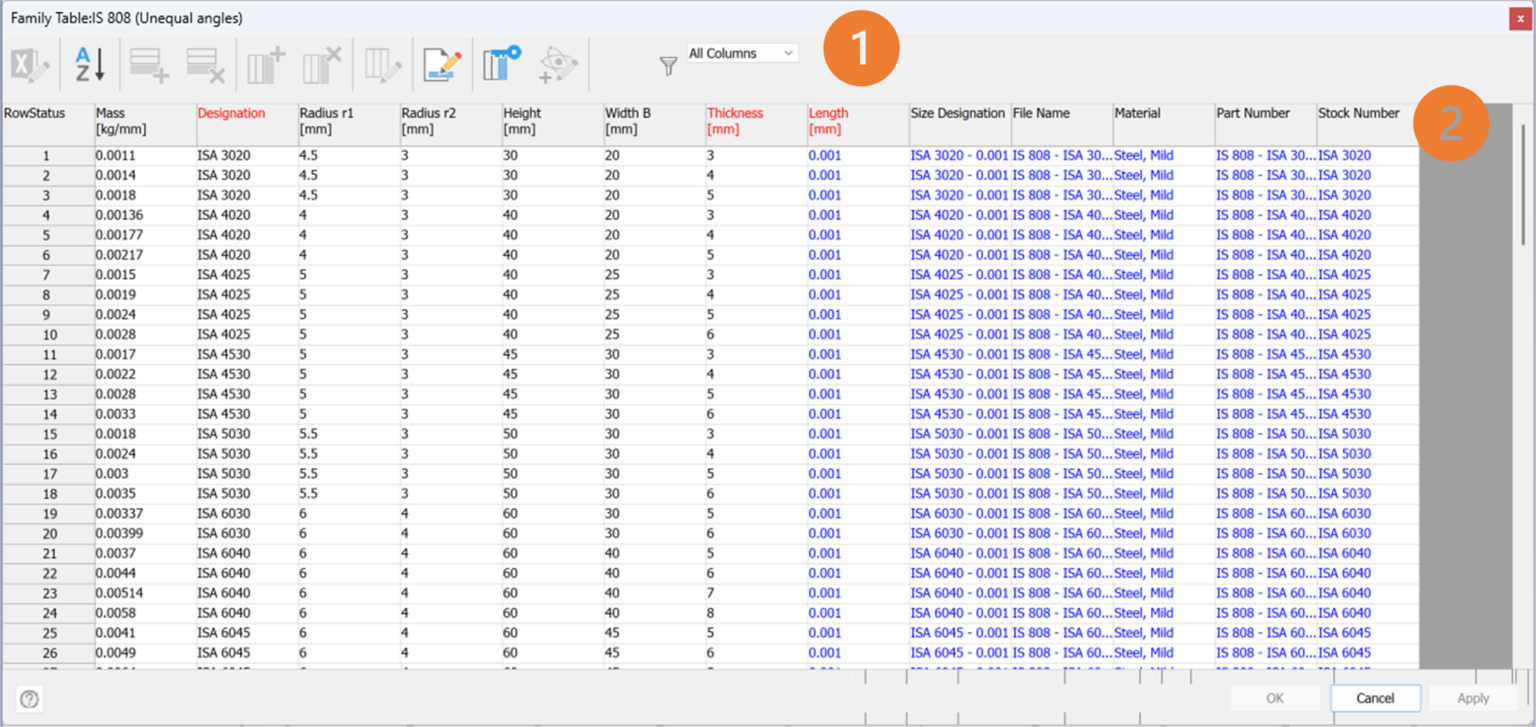The image size is (1536, 727).
Task: Click the Mass cell 0.00399
Action: (x=145, y=533)
